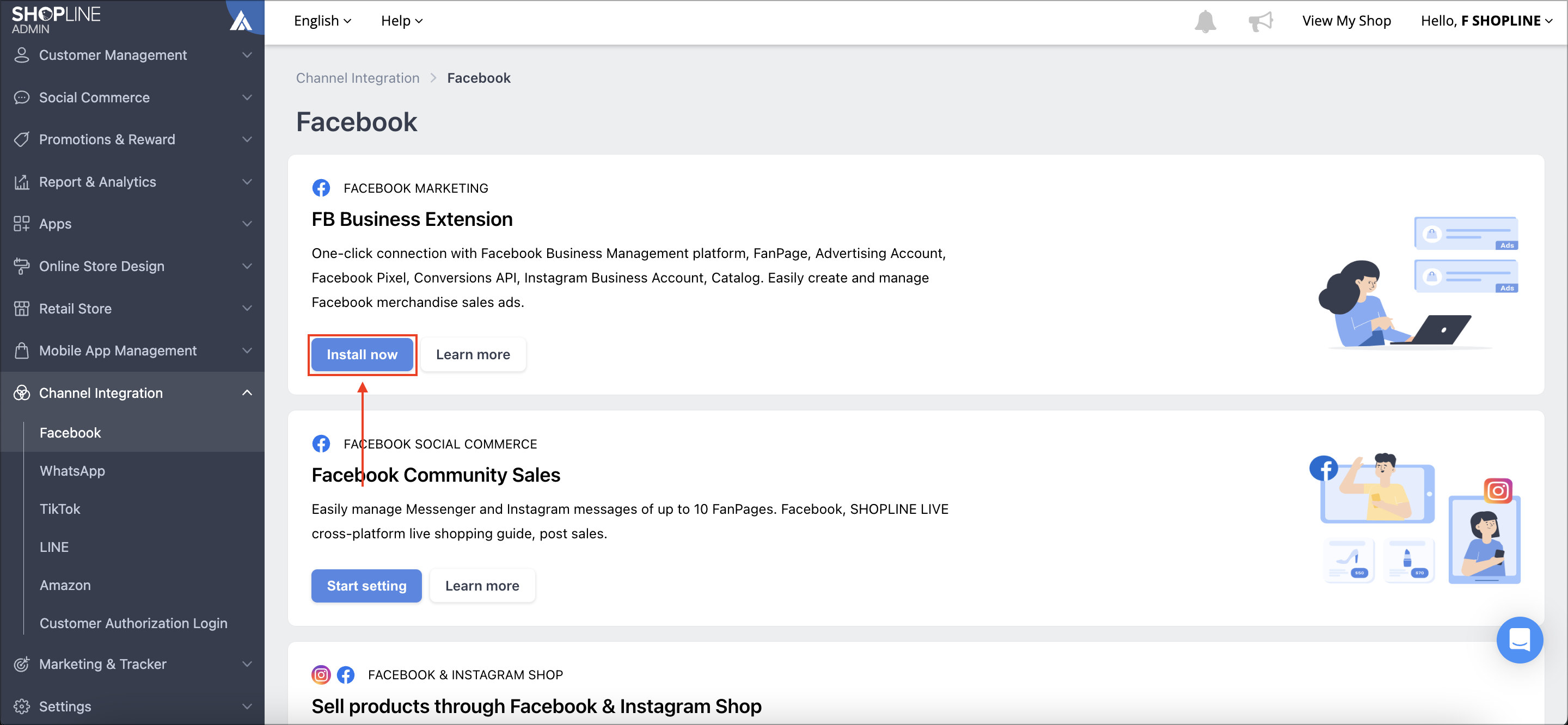
Task: Open the Hello, F SHOPLINE account dropdown
Action: (1486, 21)
